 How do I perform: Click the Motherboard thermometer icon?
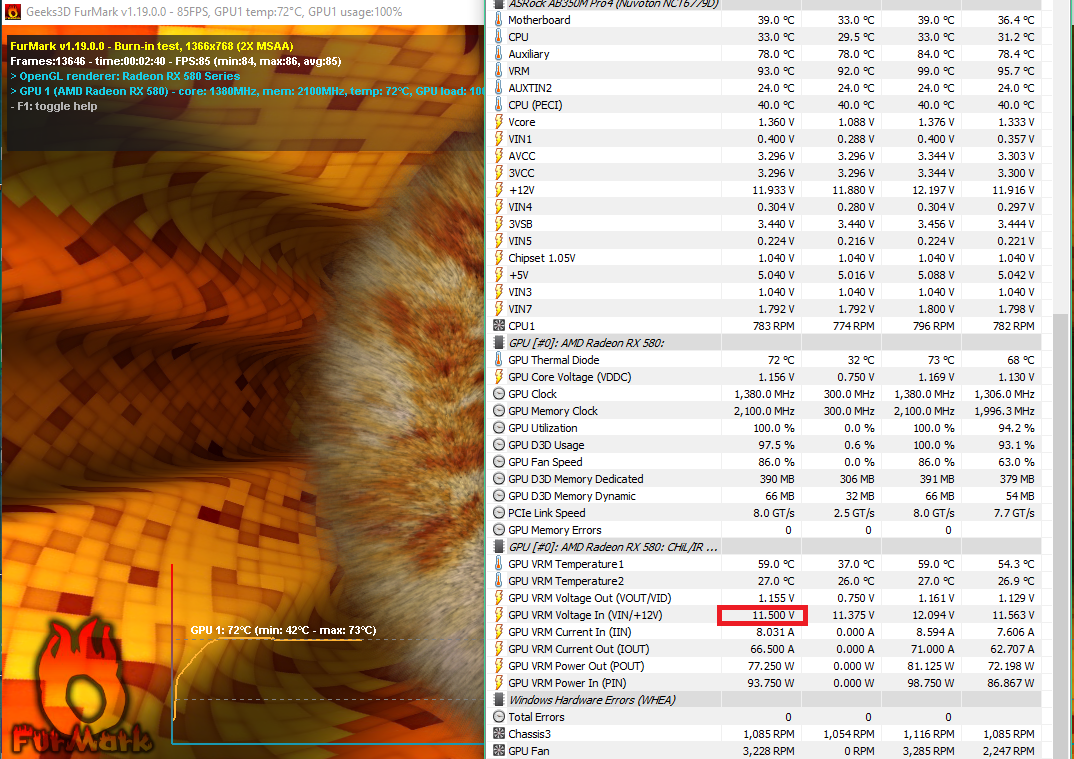click(x=499, y=20)
